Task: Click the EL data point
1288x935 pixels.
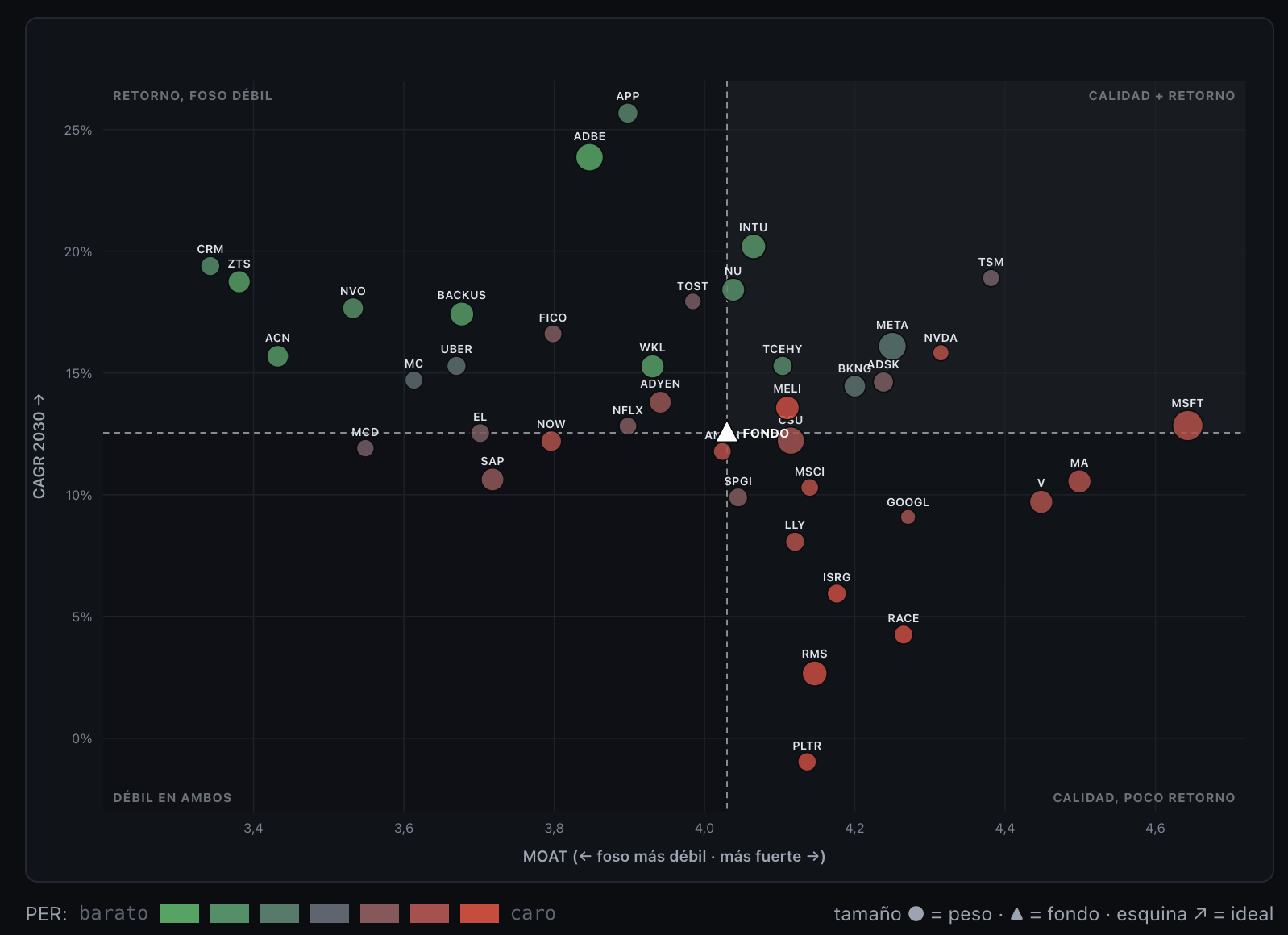Action: coord(480,433)
